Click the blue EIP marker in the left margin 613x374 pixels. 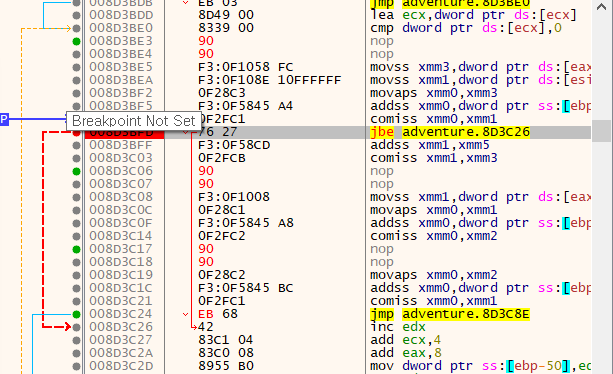pyautogui.click(x=4, y=119)
